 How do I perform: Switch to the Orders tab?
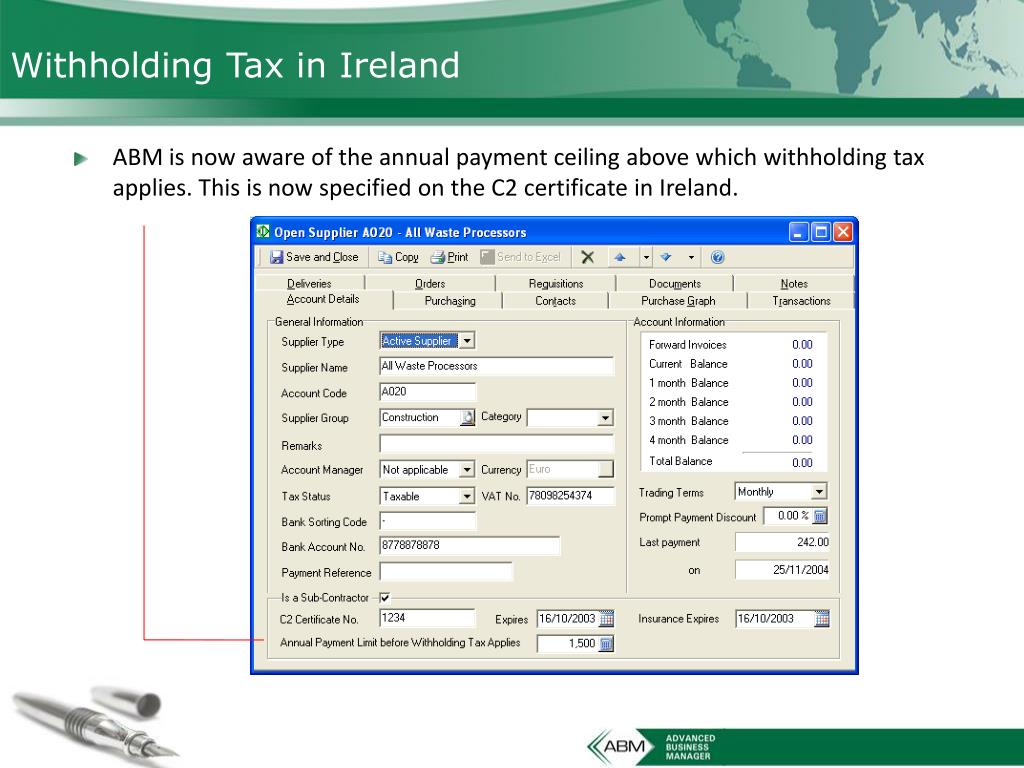[430, 283]
